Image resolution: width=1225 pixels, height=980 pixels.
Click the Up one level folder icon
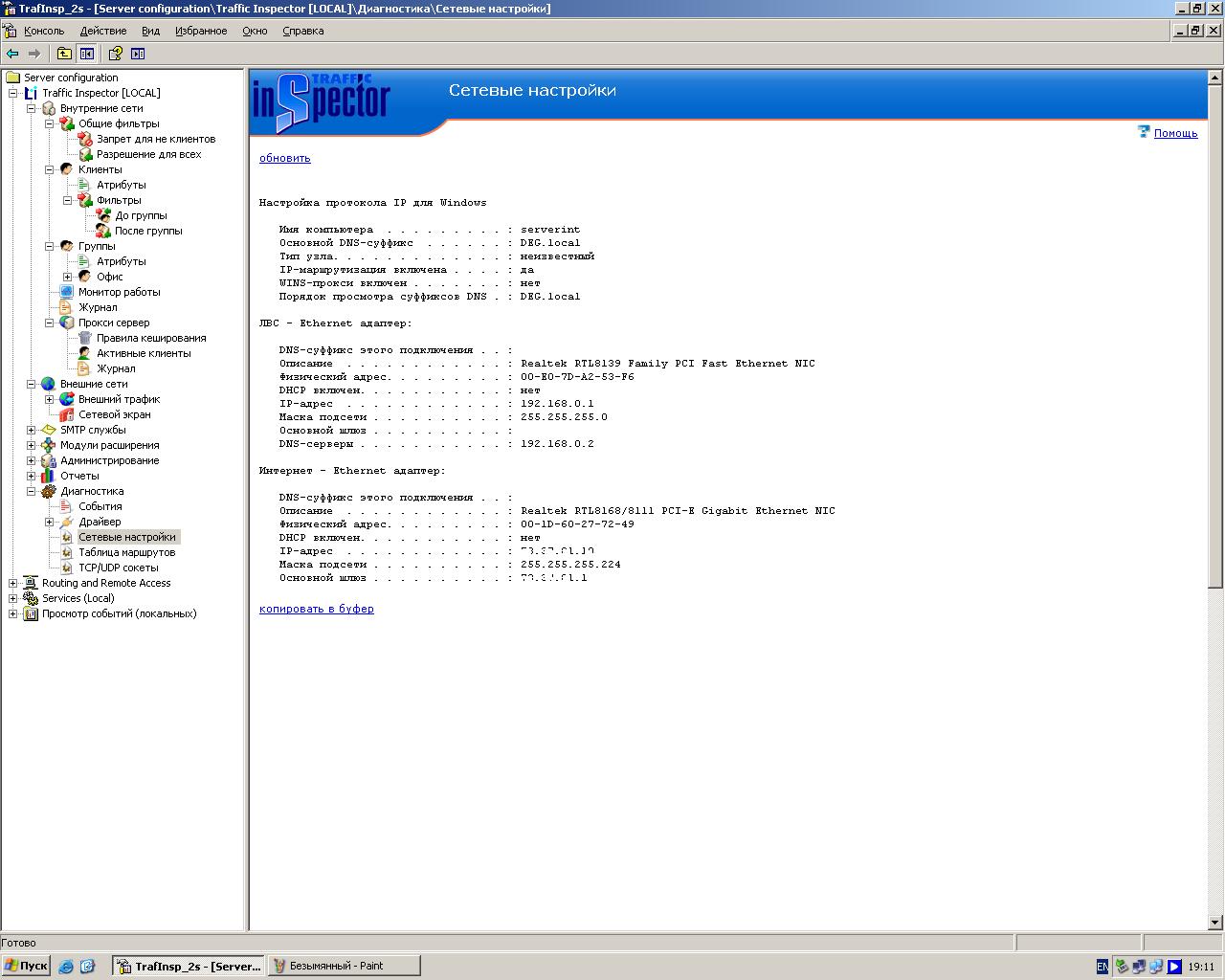point(64,54)
